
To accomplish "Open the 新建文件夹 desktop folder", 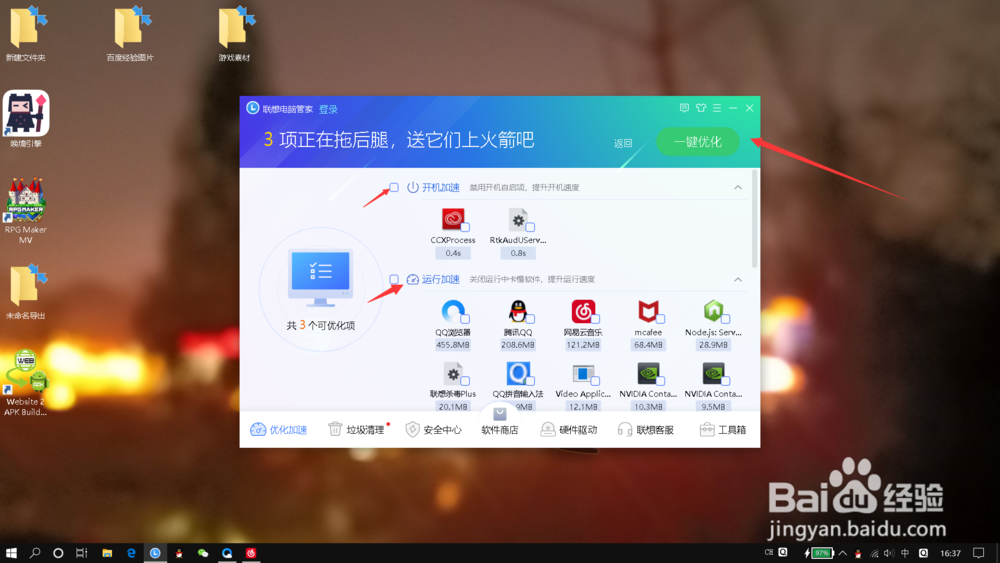I will coord(26,34).
